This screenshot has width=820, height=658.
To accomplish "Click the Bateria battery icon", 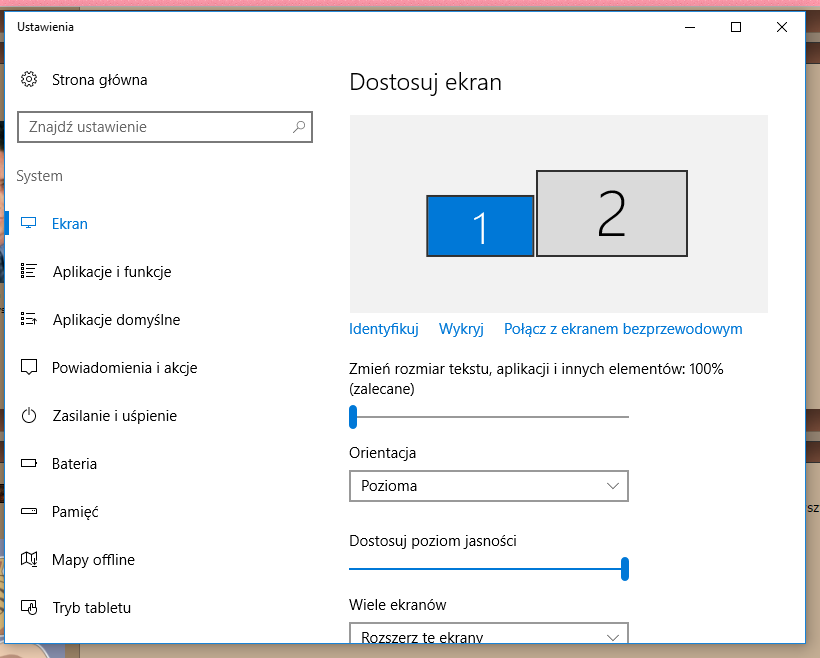I will 29,464.
